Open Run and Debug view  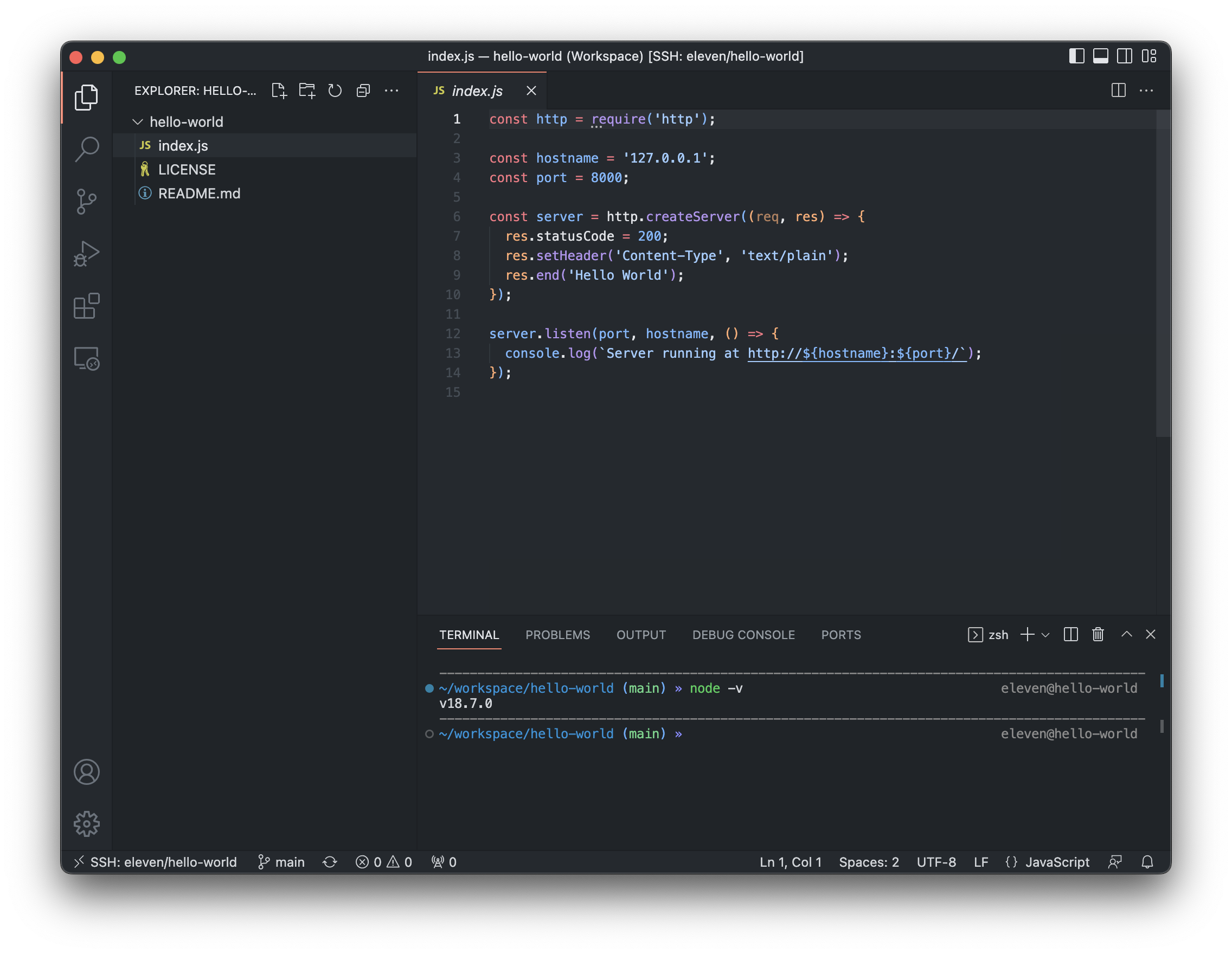click(x=86, y=254)
